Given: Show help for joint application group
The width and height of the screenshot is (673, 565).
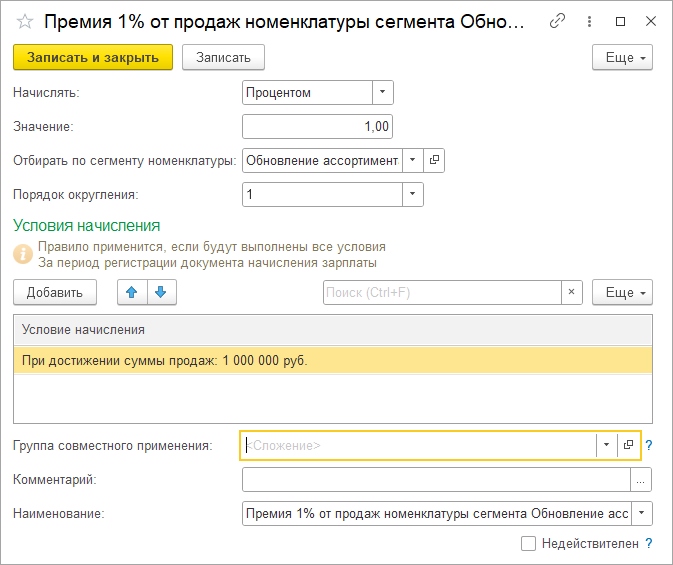Looking at the screenshot, I should point(649,445).
